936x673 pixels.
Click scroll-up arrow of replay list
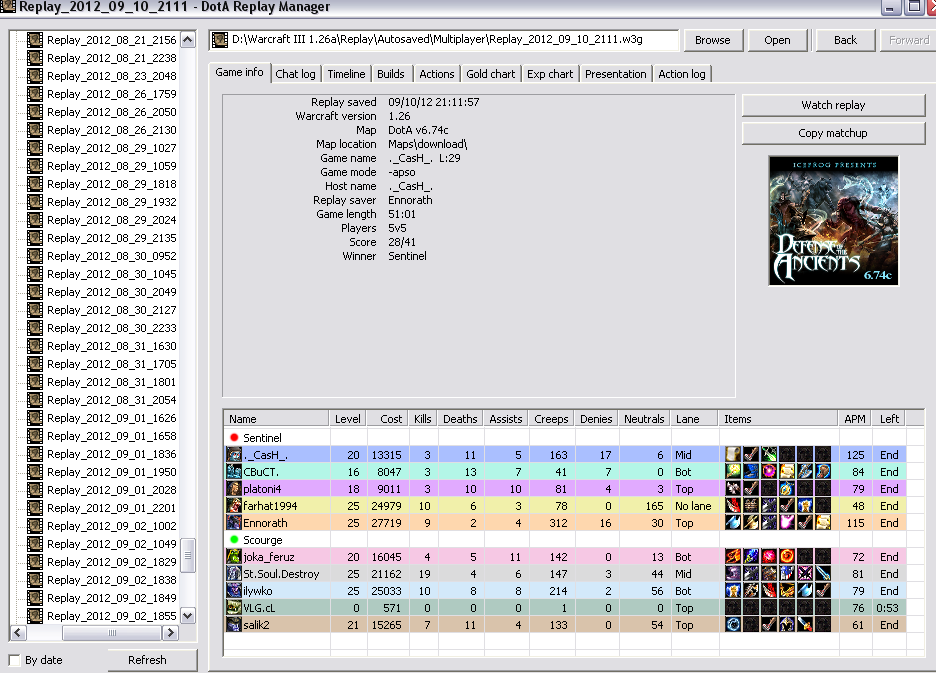tap(187, 40)
